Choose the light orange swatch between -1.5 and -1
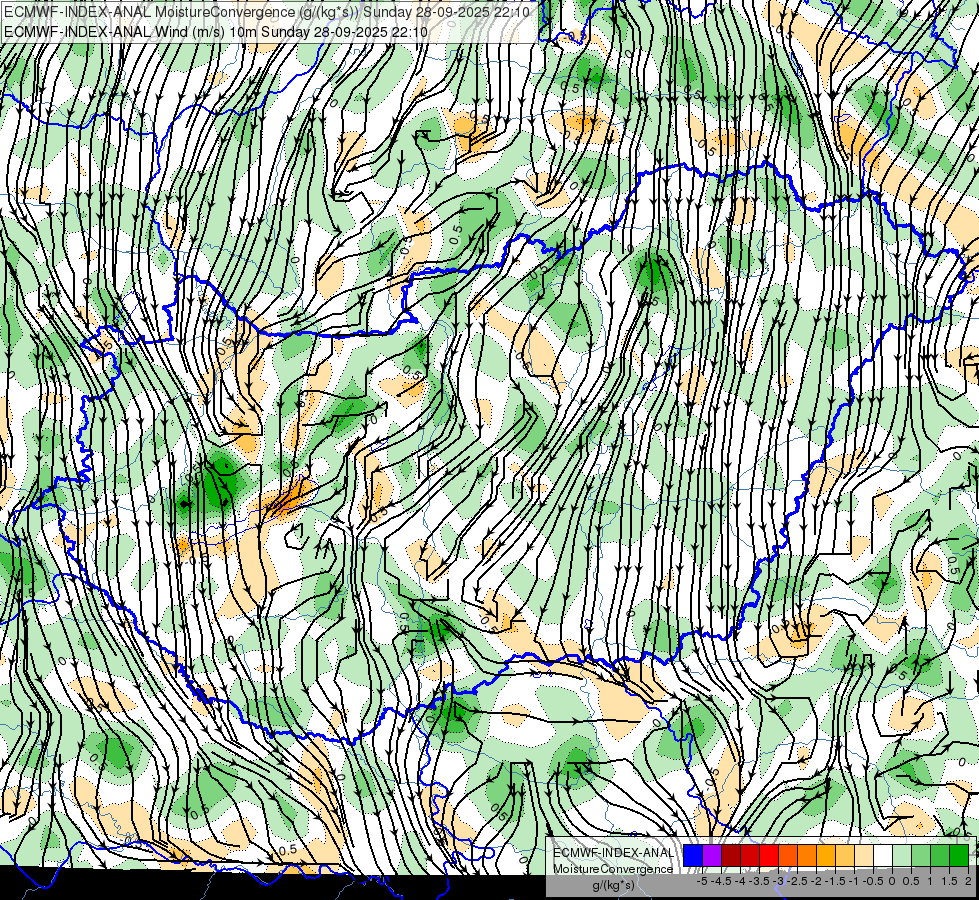979x900 pixels. pyautogui.click(x=845, y=856)
